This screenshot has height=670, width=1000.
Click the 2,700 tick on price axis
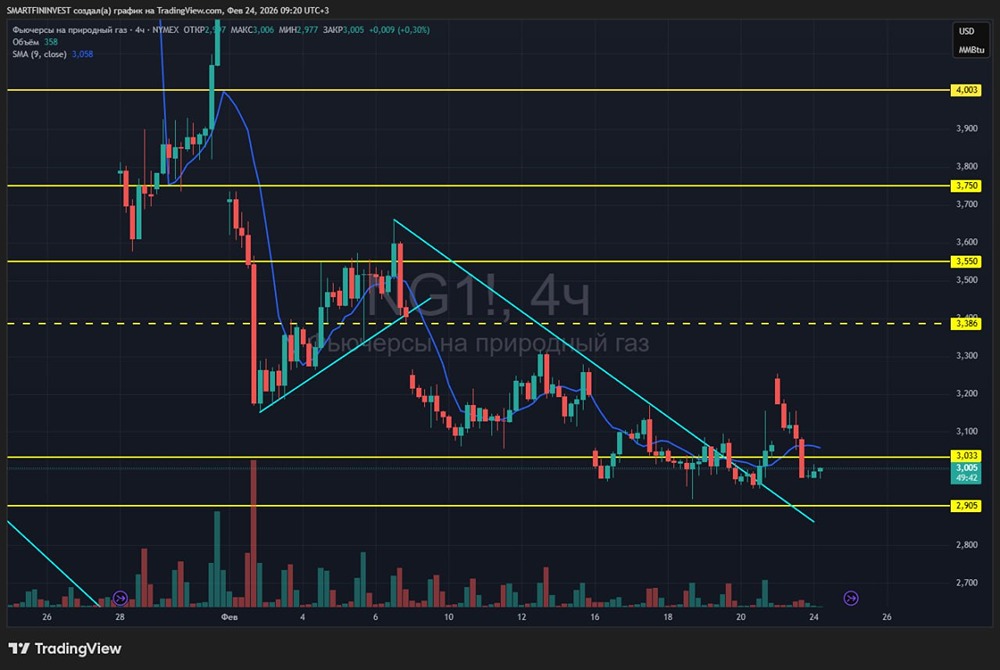(967, 583)
